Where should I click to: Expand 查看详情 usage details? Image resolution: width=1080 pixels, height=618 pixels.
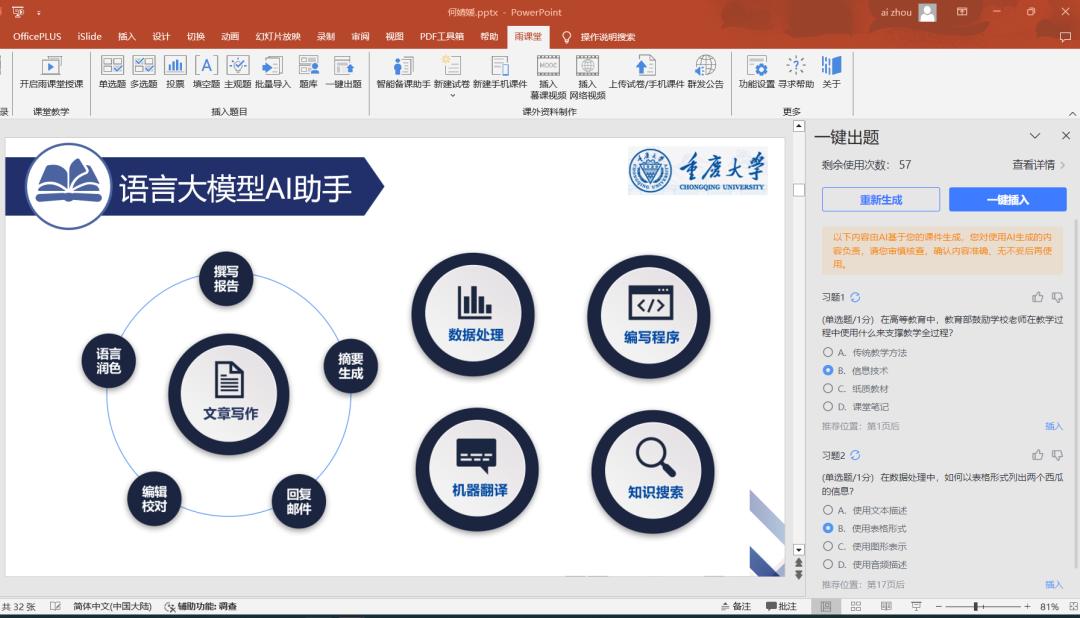click(x=1038, y=165)
